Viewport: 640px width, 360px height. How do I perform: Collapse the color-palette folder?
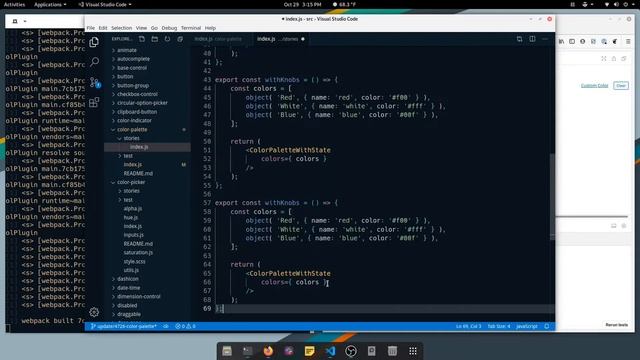pos(132,130)
